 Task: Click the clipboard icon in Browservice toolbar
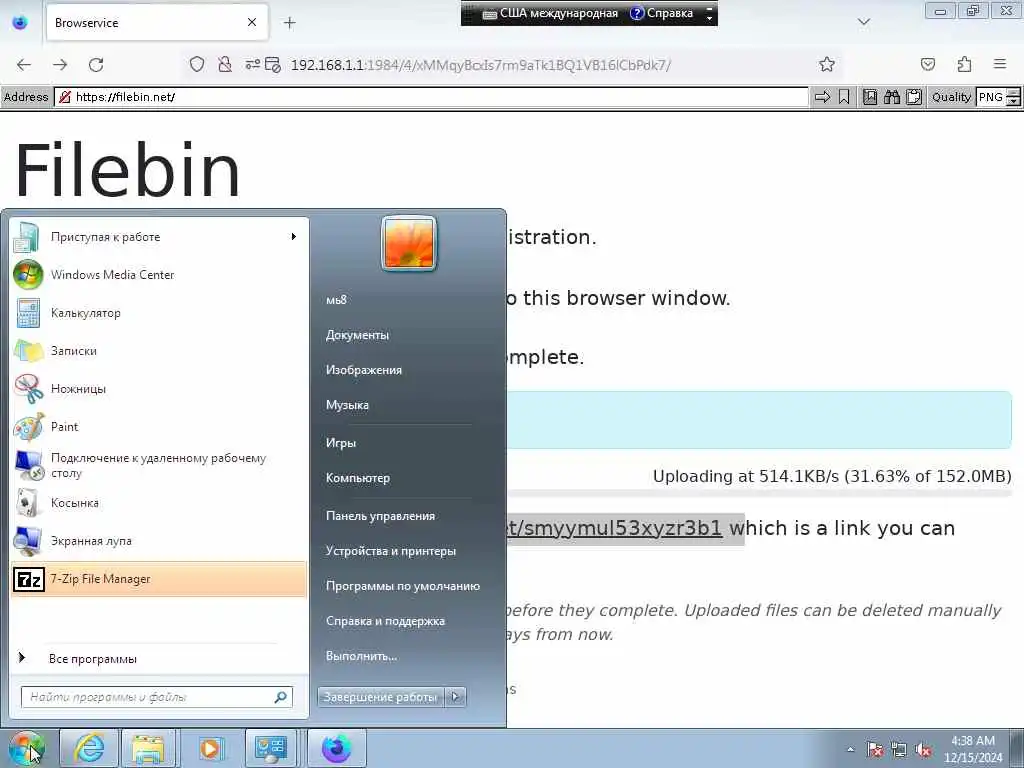point(914,97)
